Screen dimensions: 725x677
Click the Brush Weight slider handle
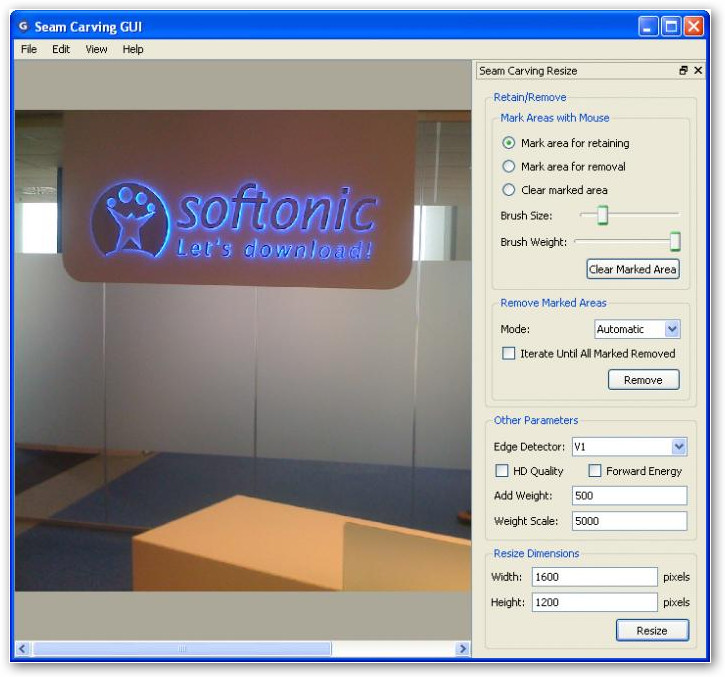675,241
